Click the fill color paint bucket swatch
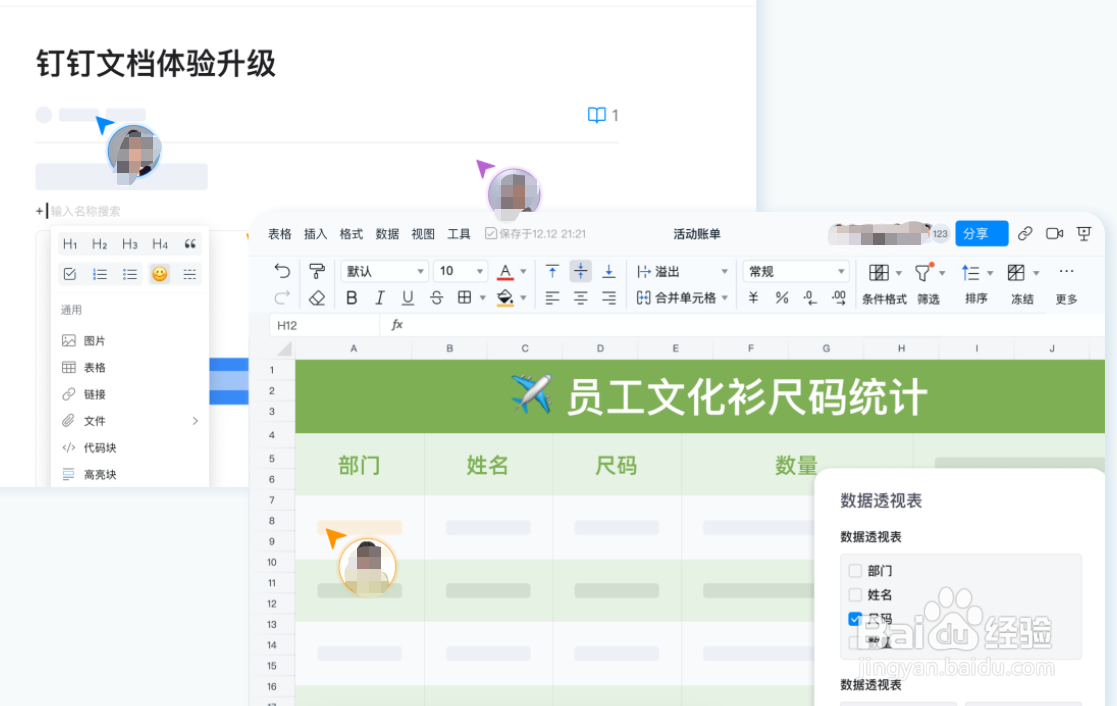Image resolution: width=1117 pixels, height=706 pixels. pyautogui.click(x=505, y=298)
